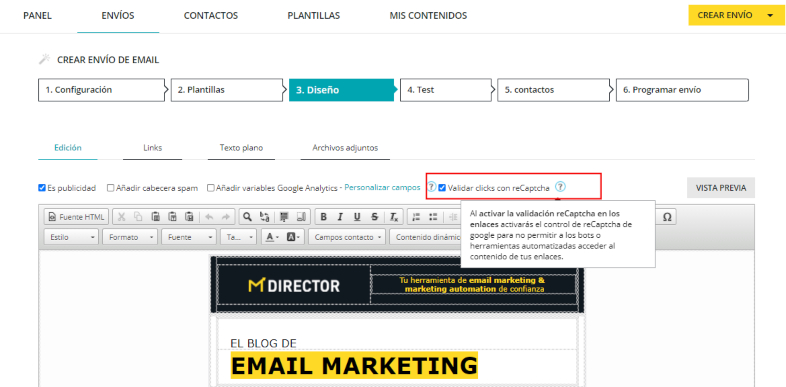The image size is (786, 387).
Task: Go to step 4. Test
Action: [x=447, y=90]
